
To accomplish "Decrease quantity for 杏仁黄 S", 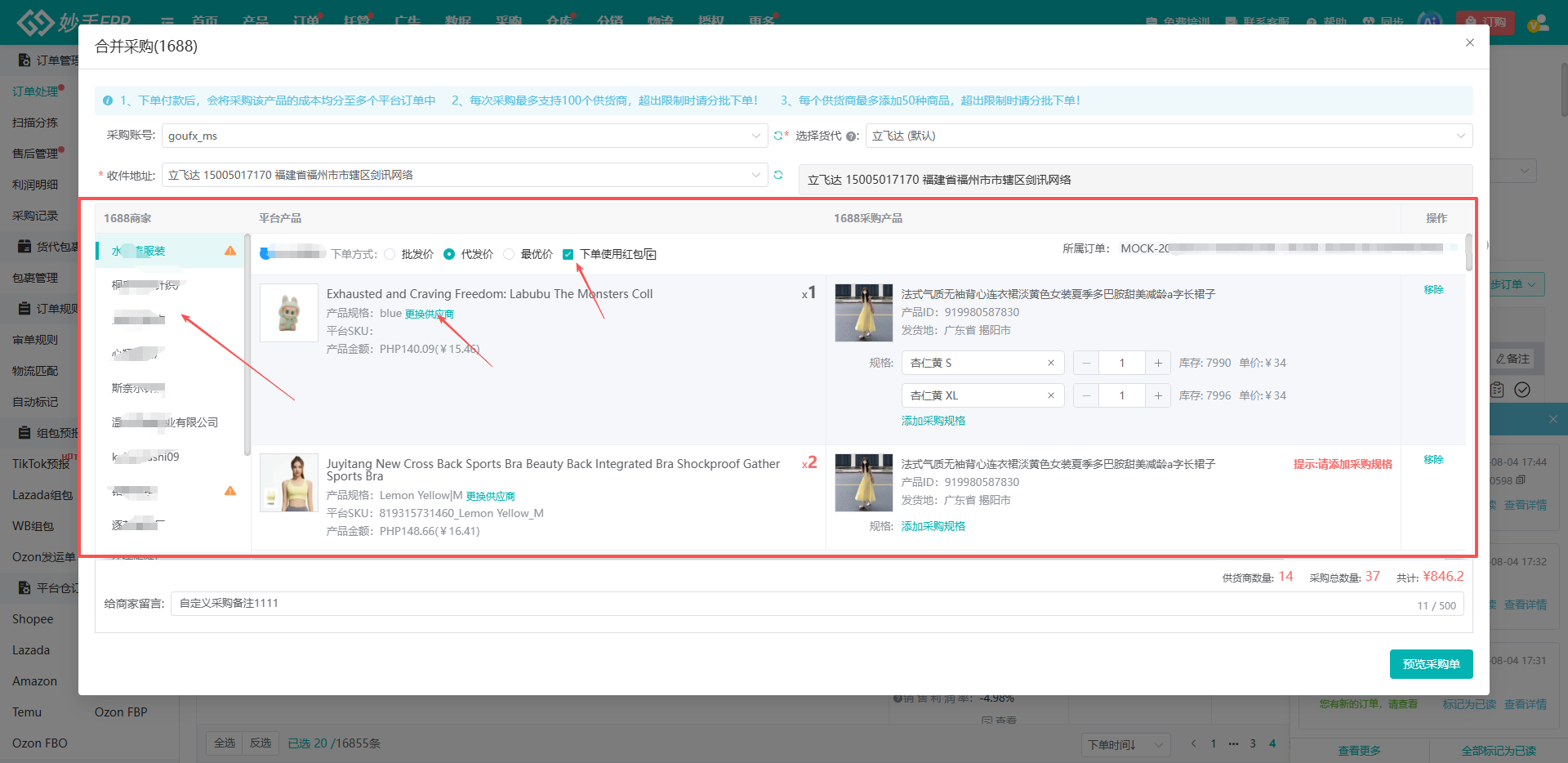I will coord(1086,363).
